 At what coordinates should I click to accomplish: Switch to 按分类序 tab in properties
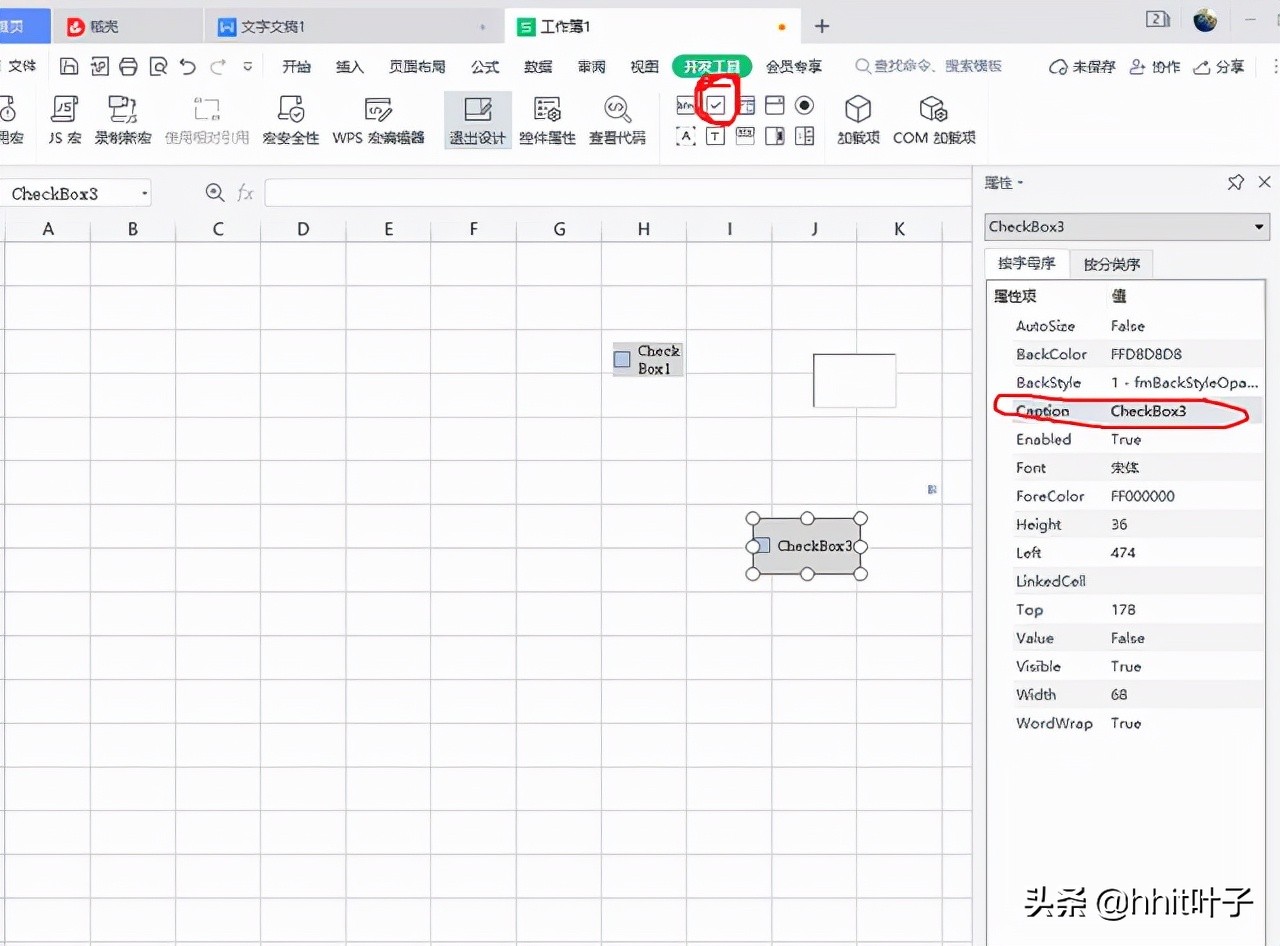pos(1111,264)
